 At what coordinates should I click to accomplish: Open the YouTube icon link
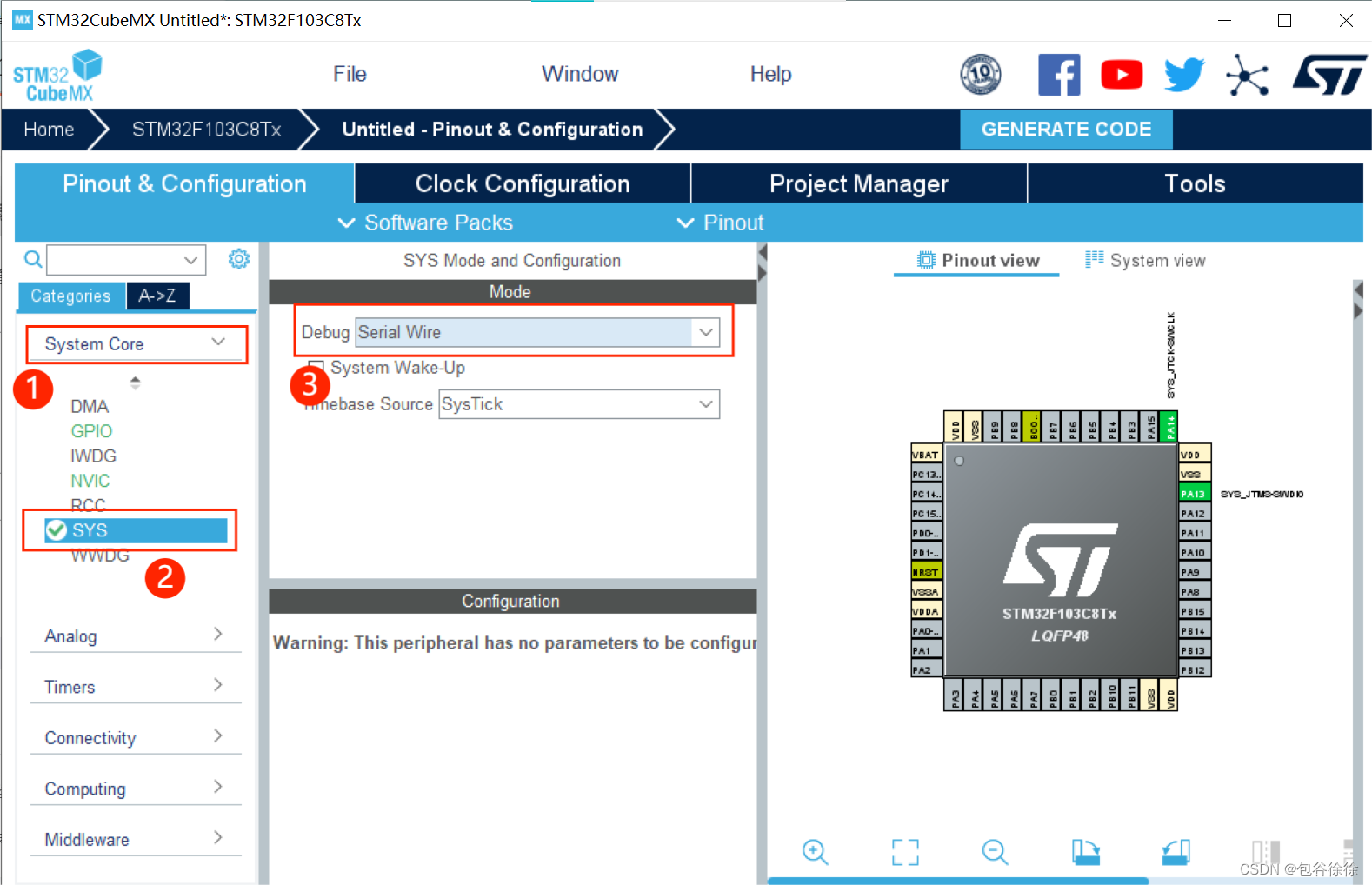click(x=1122, y=75)
